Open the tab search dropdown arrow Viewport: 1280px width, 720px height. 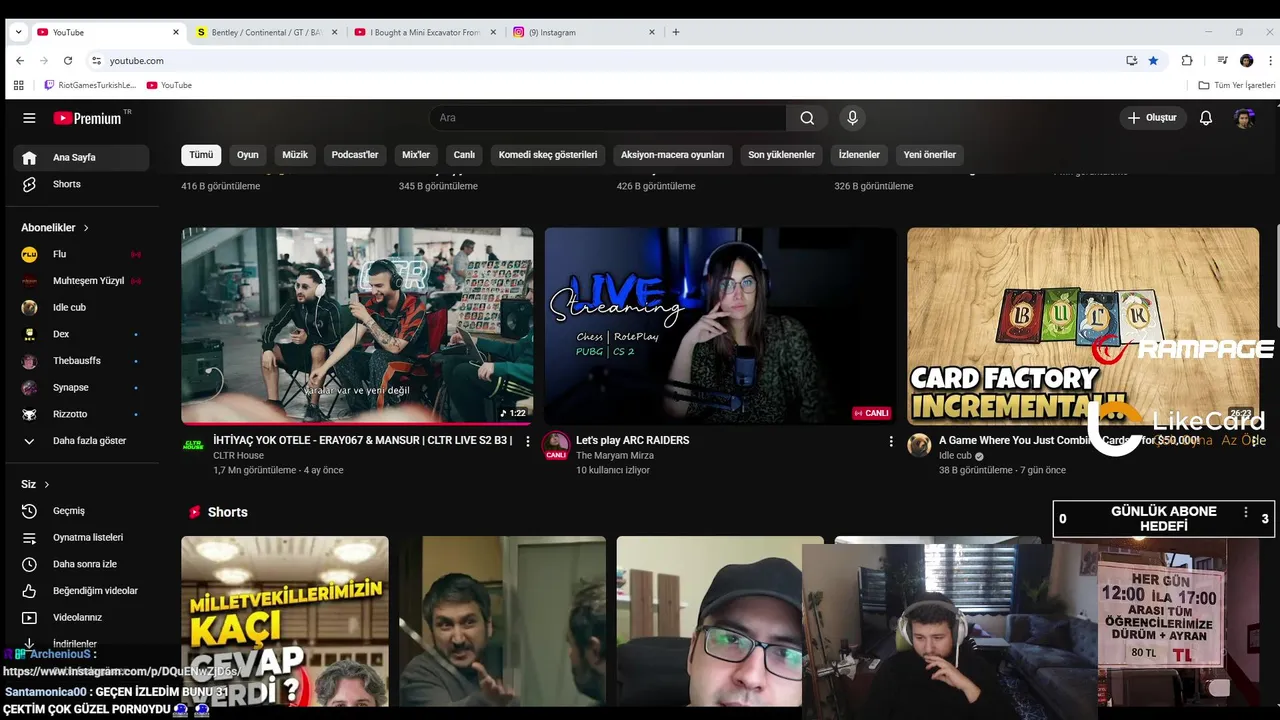coord(18,32)
